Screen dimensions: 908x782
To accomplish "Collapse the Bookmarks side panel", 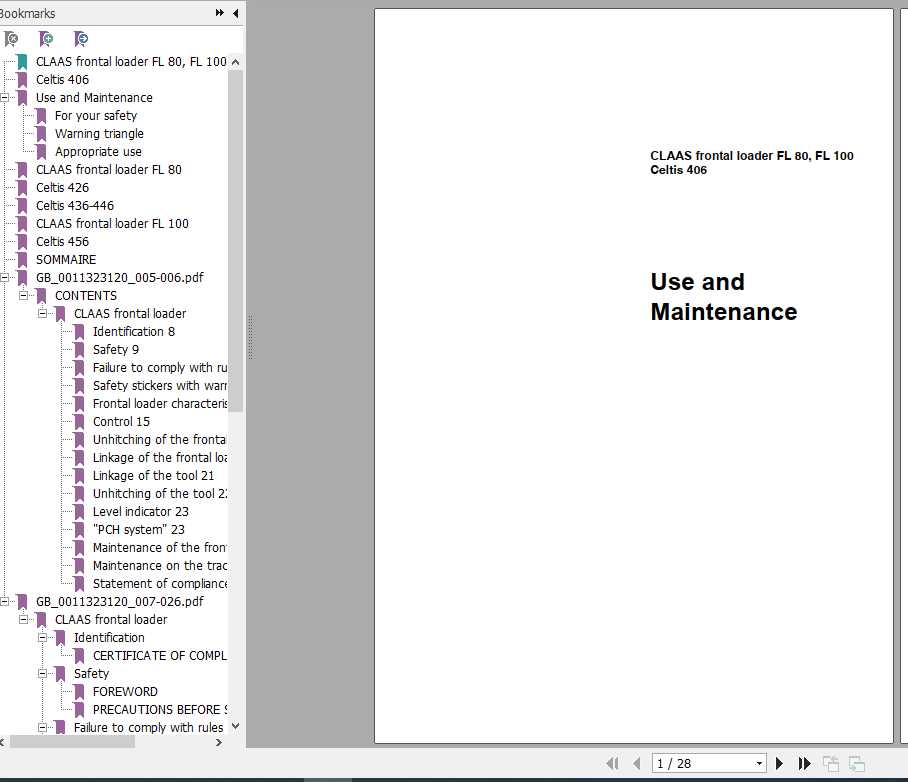I will (x=236, y=13).
